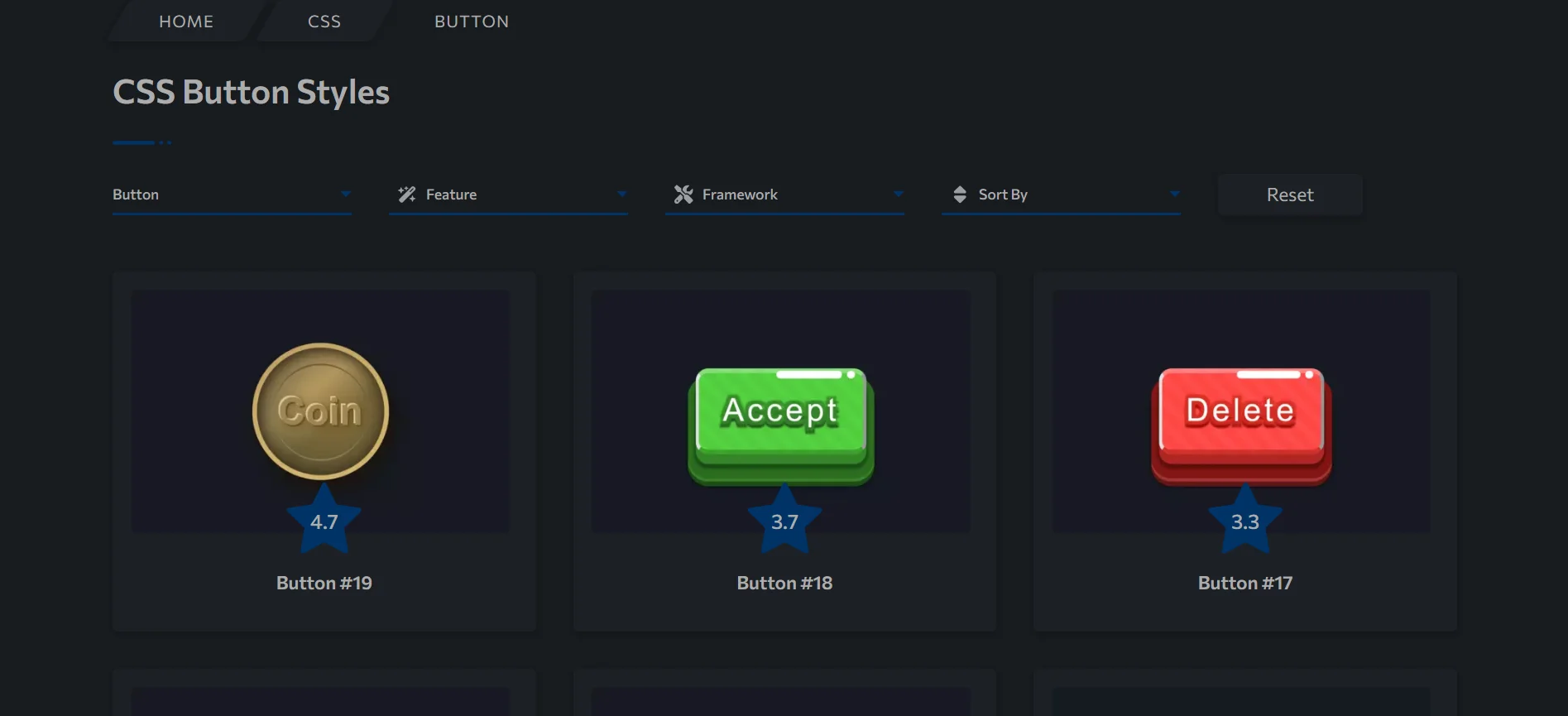Viewport: 1568px width, 716px height.
Task: Open the CSS breadcrumb tab
Action: pos(324,22)
